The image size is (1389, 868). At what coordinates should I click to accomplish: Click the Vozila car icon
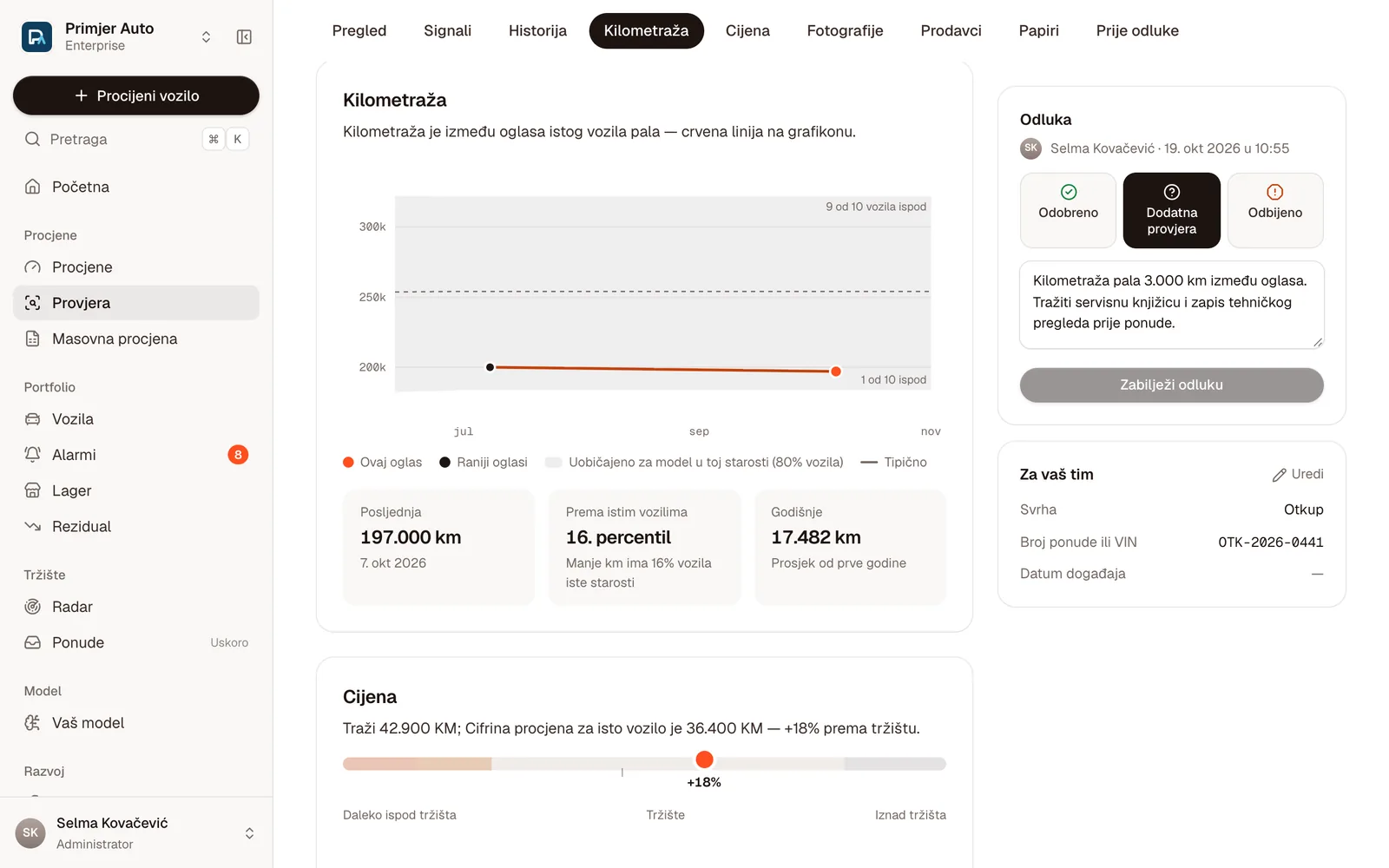click(x=32, y=419)
